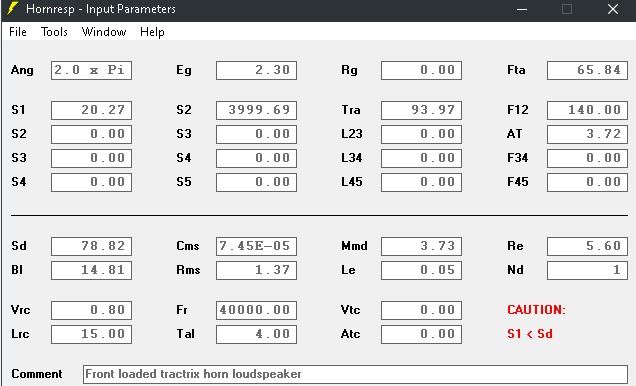
Task: Click the Comment text box
Action: pos(355,374)
